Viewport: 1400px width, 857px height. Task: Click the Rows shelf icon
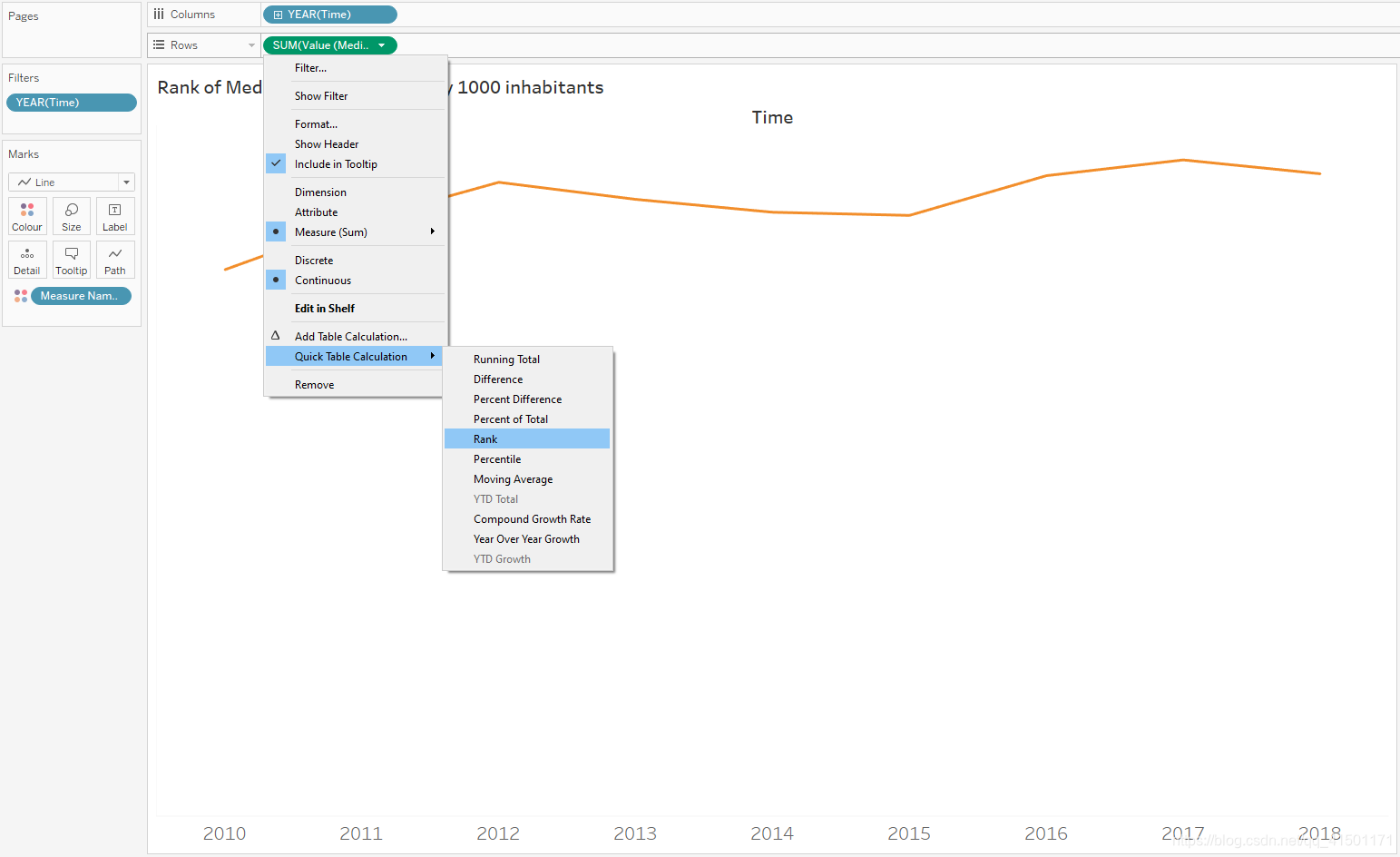pos(159,45)
